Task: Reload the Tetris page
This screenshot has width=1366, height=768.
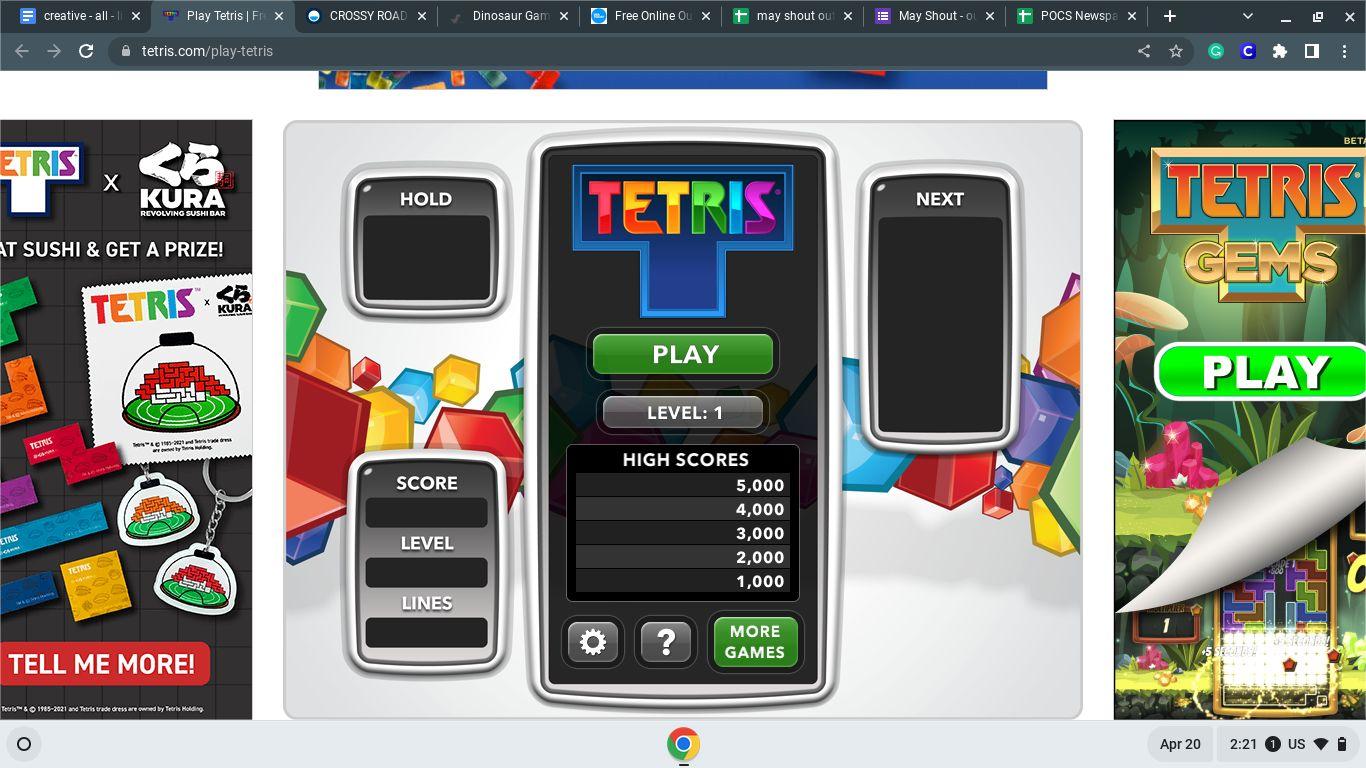Action: tap(86, 51)
